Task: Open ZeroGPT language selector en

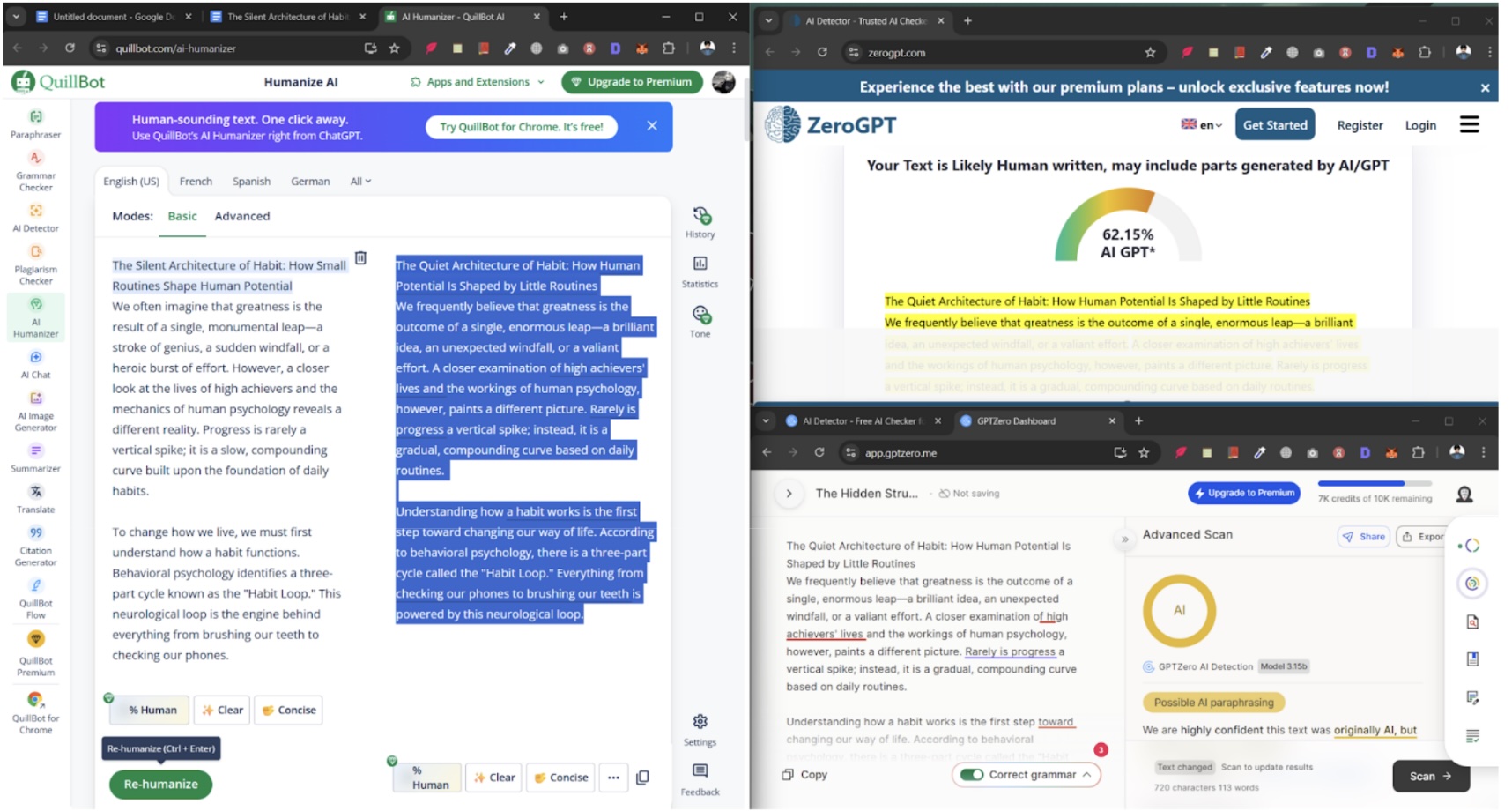Action: [1202, 125]
